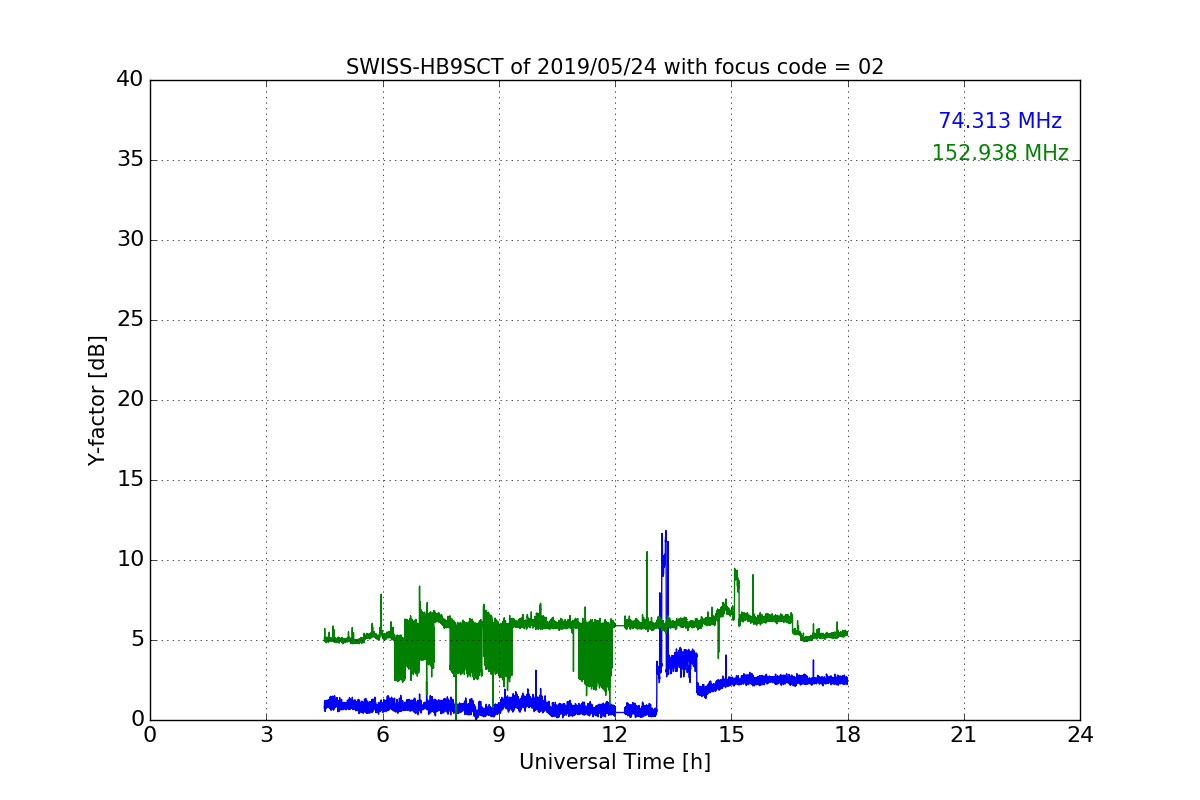
Task: Click the y-axis tick label 15
Action: click(x=130, y=480)
